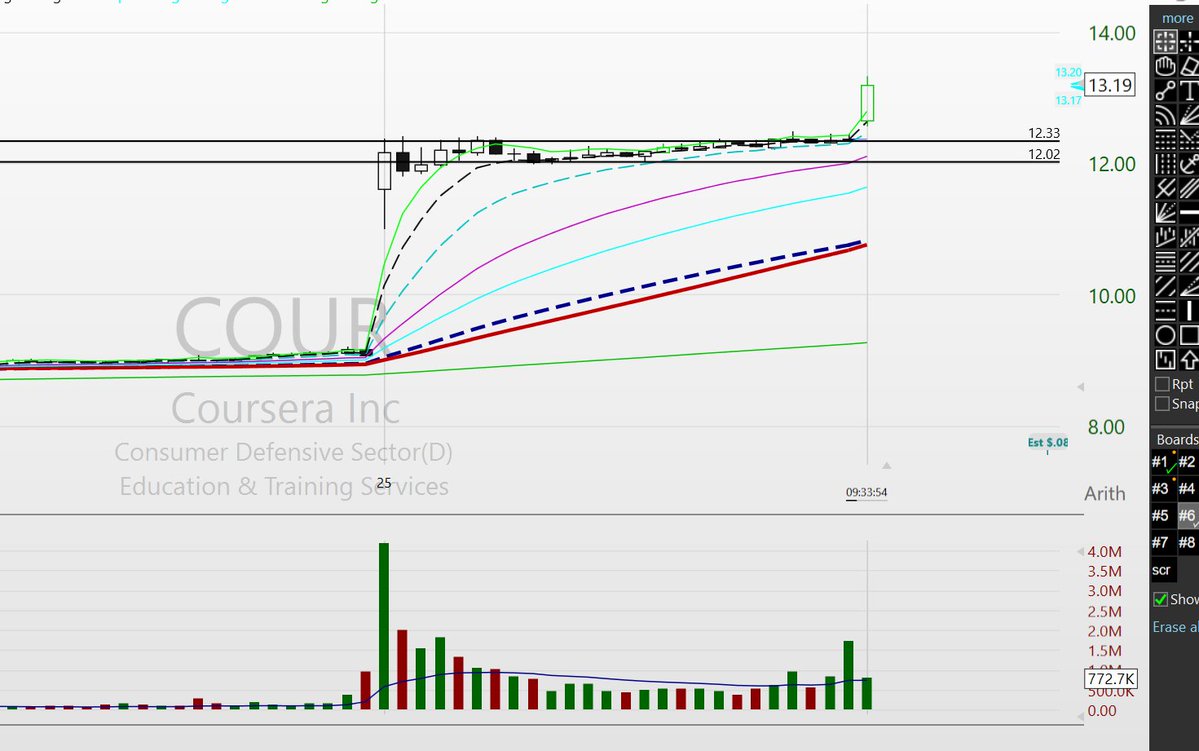Select the vertical line tool
The width and height of the screenshot is (1199, 751).
pyautogui.click(x=1189, y=310)
